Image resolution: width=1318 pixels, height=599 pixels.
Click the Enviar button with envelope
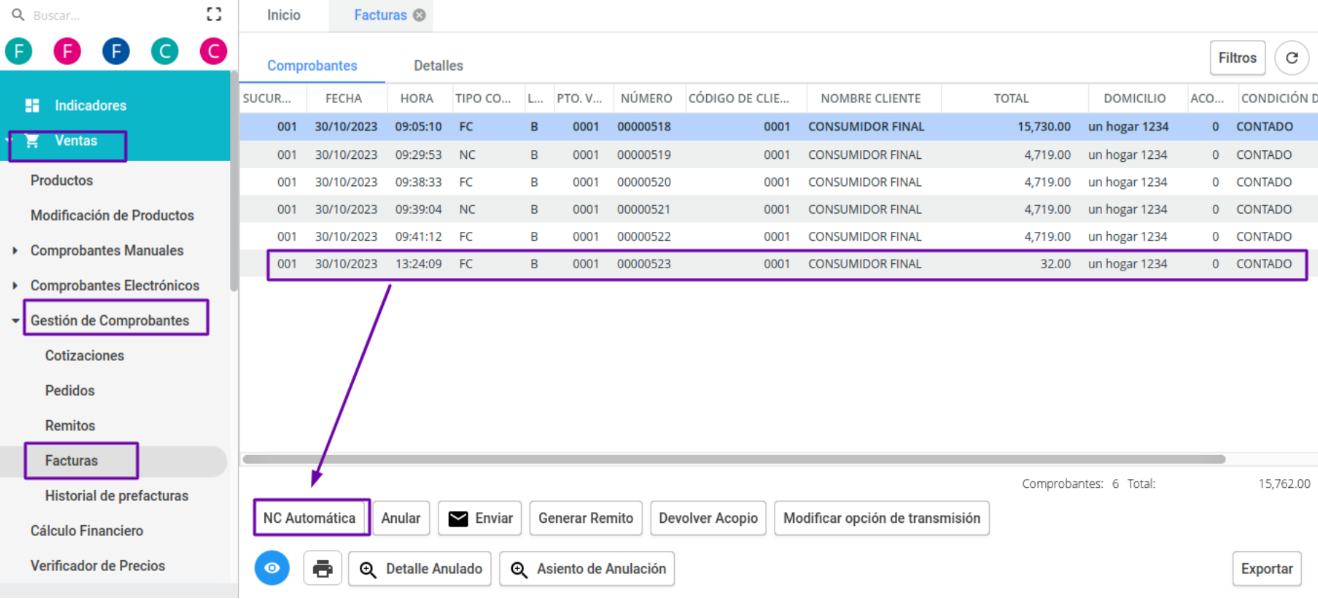pos(480,518)
